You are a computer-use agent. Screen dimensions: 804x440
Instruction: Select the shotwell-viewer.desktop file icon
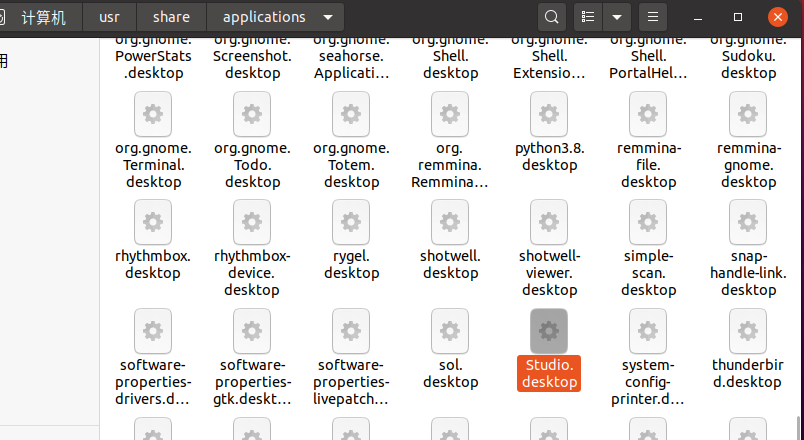coord(549,222)
